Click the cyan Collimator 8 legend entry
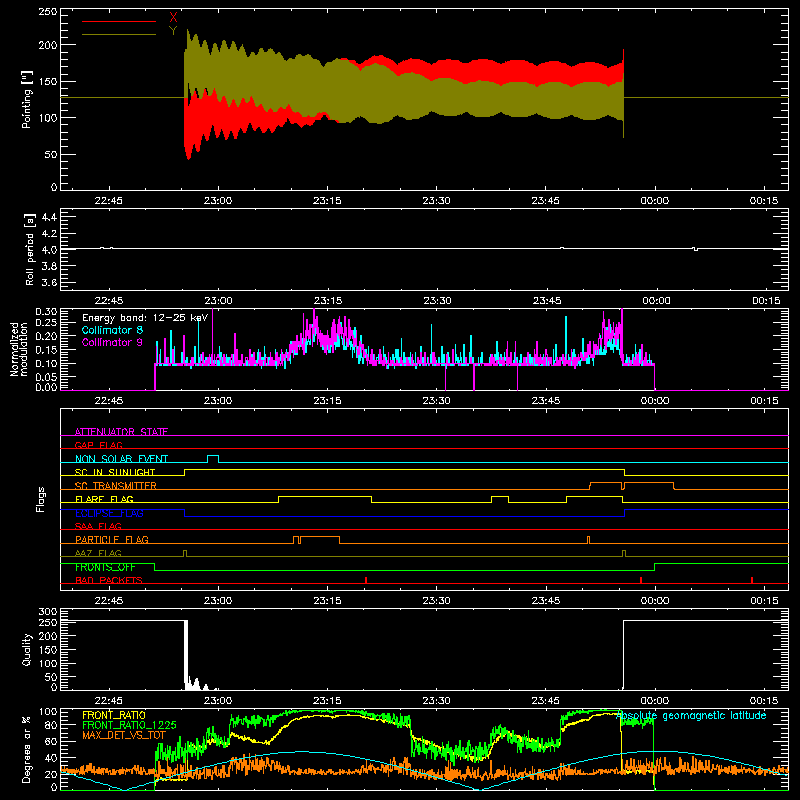The image size is (800, 800). [x=112, y=330]
